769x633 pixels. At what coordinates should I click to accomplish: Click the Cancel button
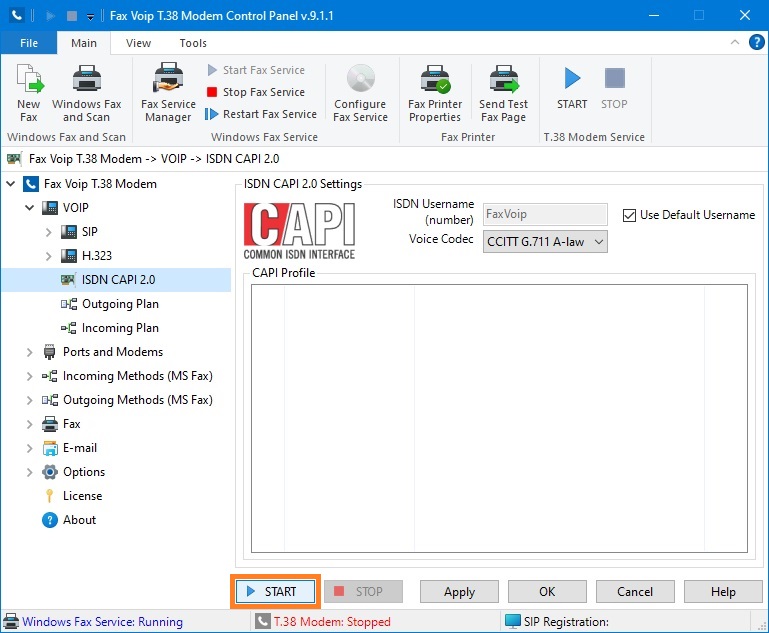pos(635,592)
